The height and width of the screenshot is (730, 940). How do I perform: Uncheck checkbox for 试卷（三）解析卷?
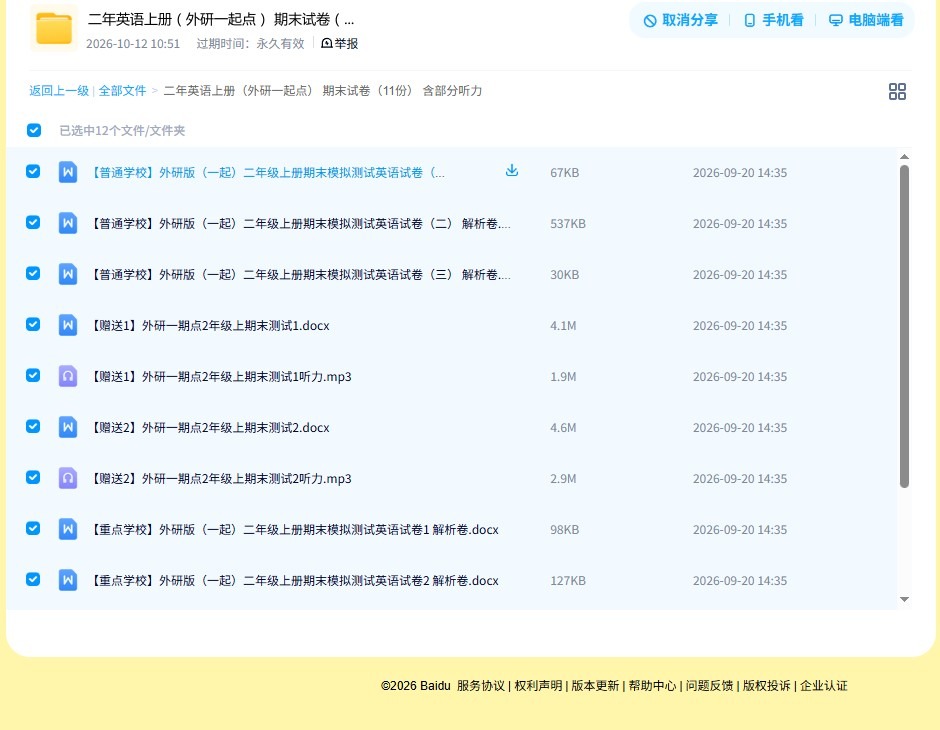tap(33, 273)
